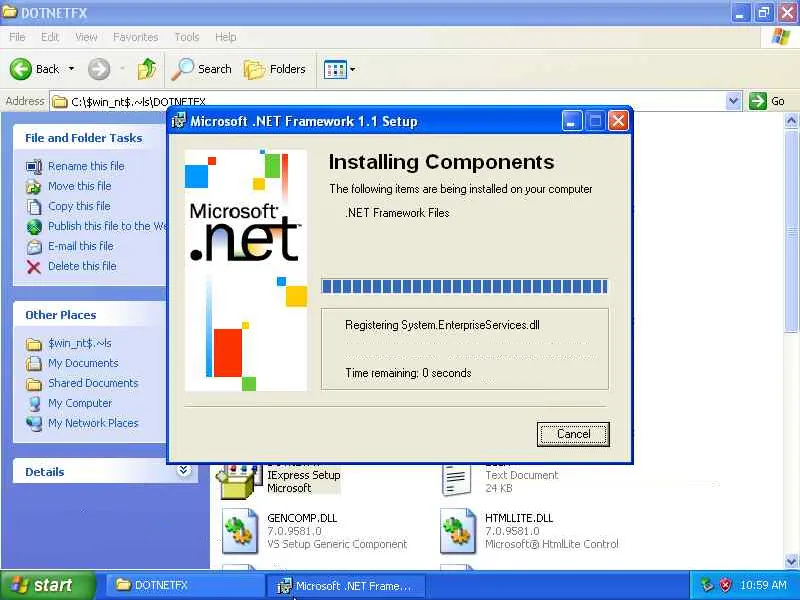Open the Help menu
Screen dimensions: 800x600
click(x=225, y=37)
